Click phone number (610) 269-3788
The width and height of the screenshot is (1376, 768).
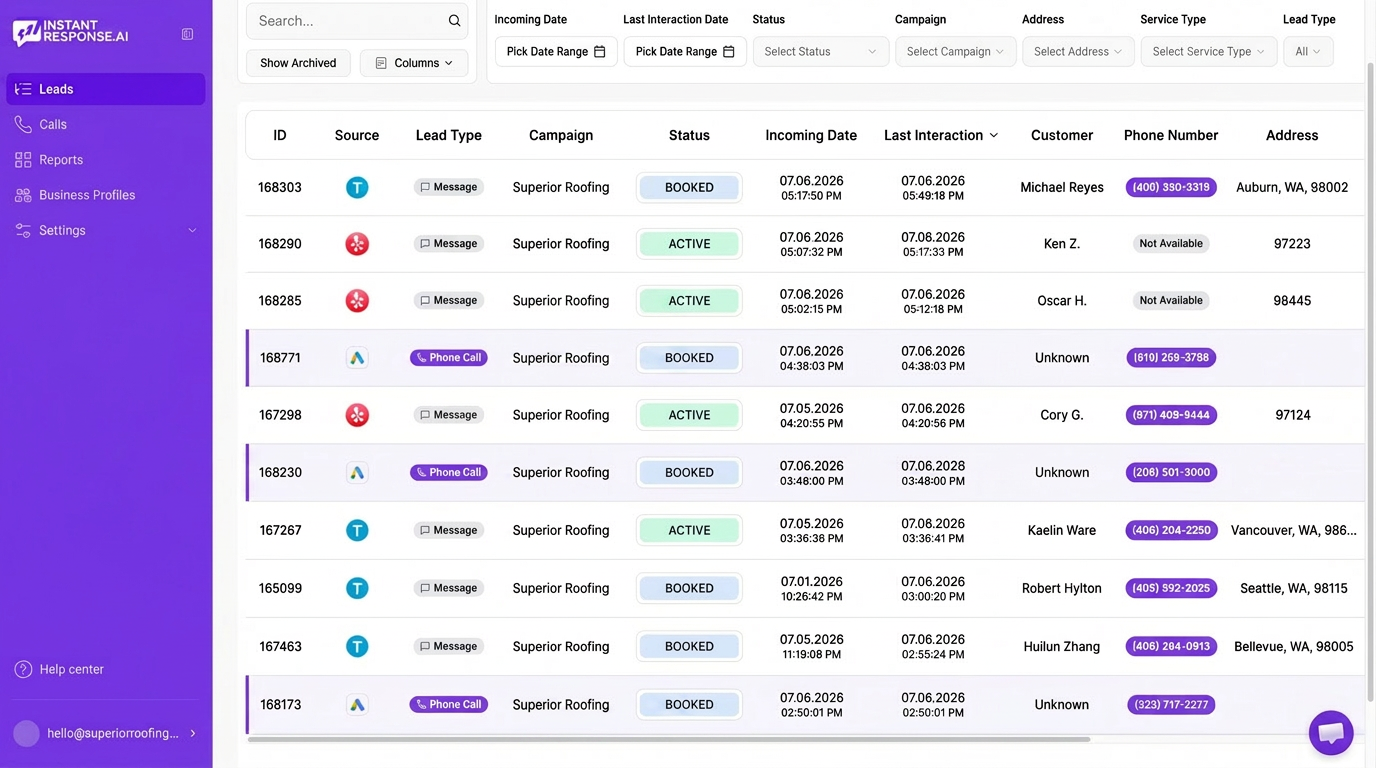point(1171,358)
